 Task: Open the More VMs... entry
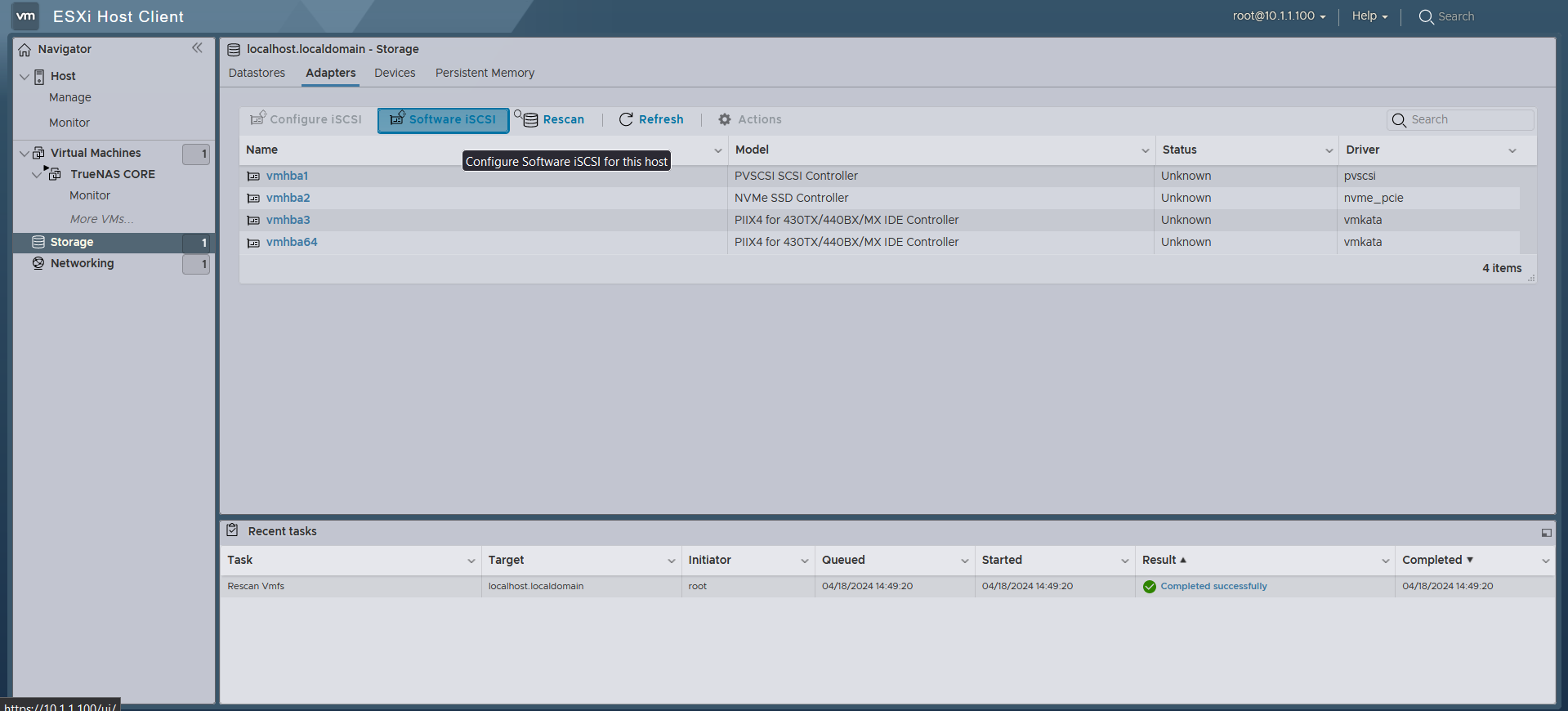102,219
